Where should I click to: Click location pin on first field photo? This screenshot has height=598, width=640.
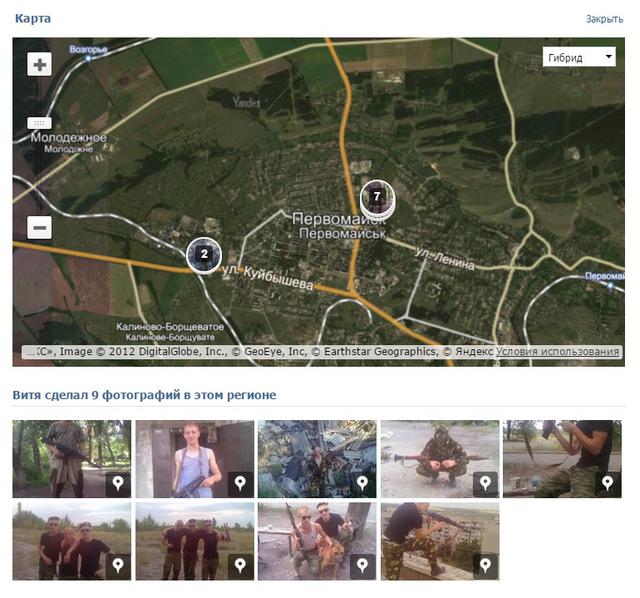(x=118, y=566)
